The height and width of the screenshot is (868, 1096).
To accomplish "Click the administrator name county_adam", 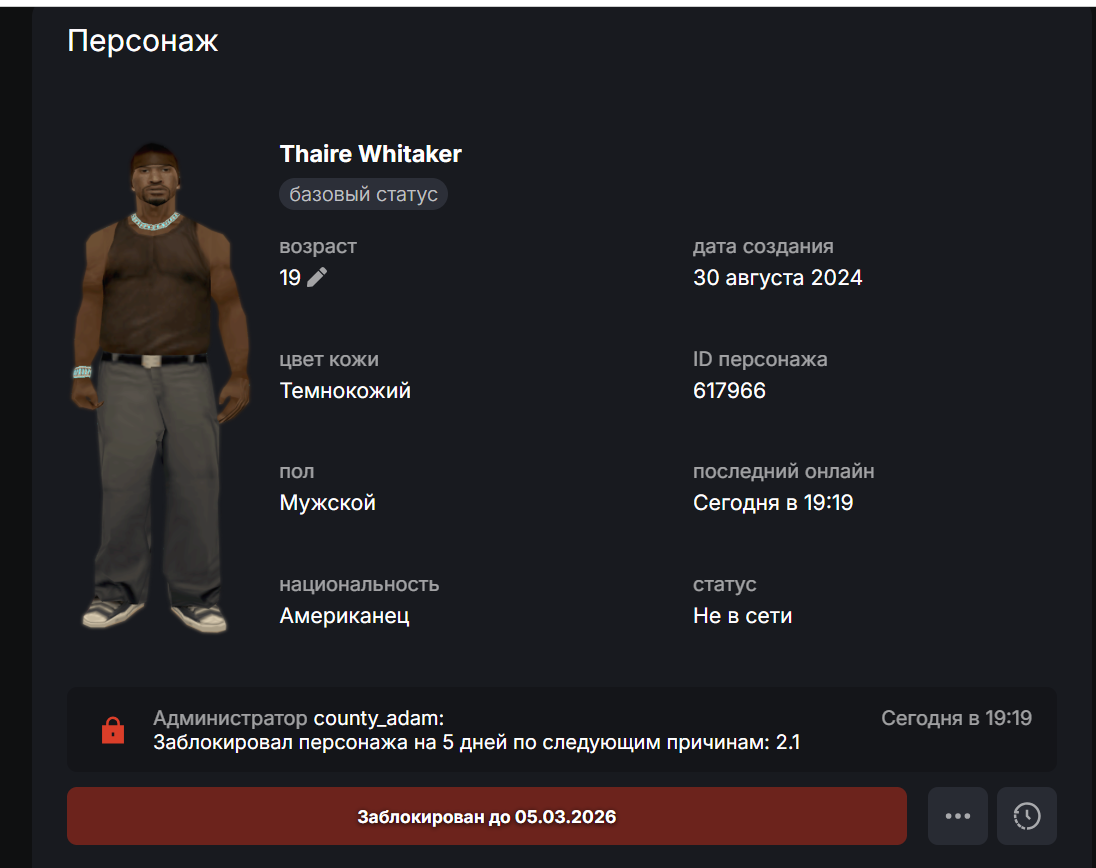I will click(378, 718).
